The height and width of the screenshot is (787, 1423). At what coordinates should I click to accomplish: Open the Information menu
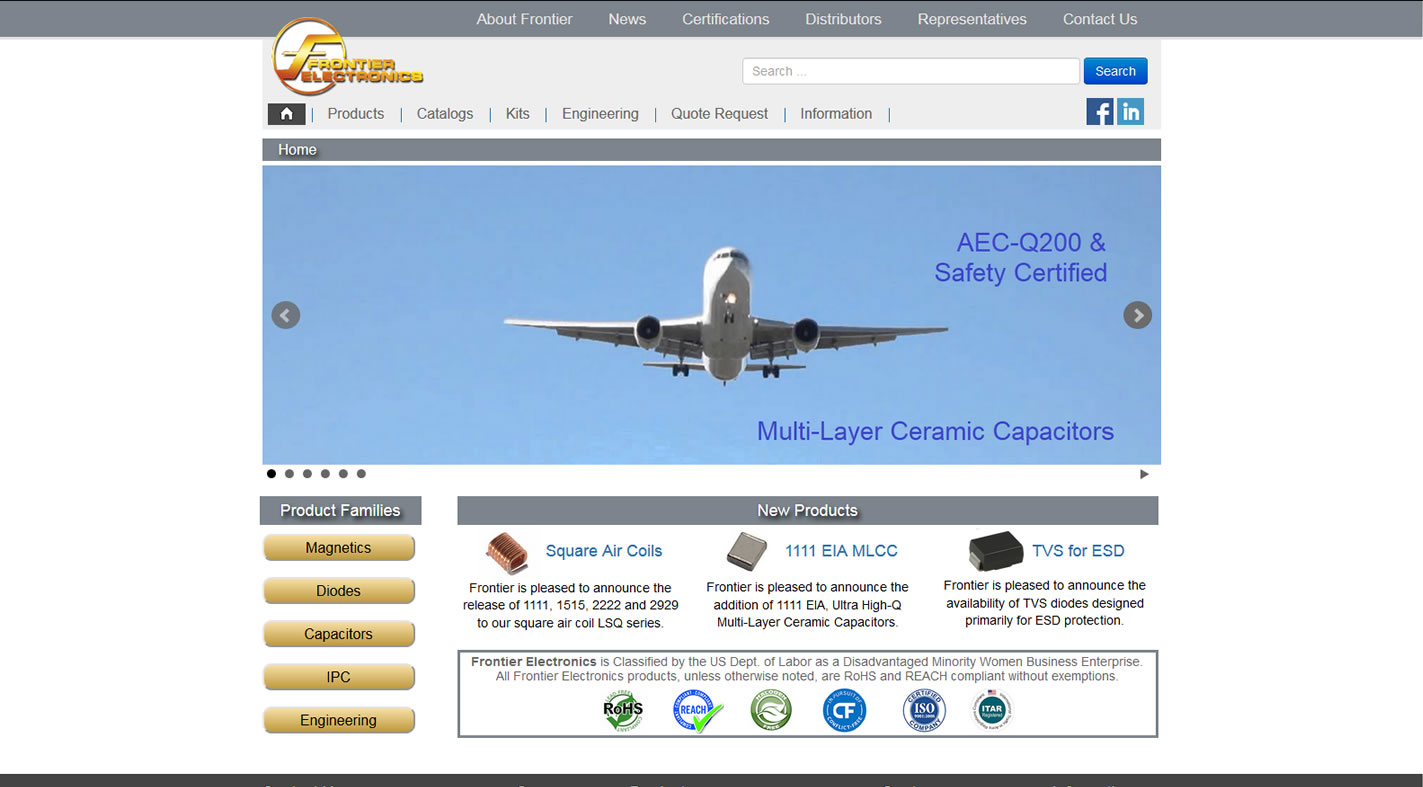(835, 114)
